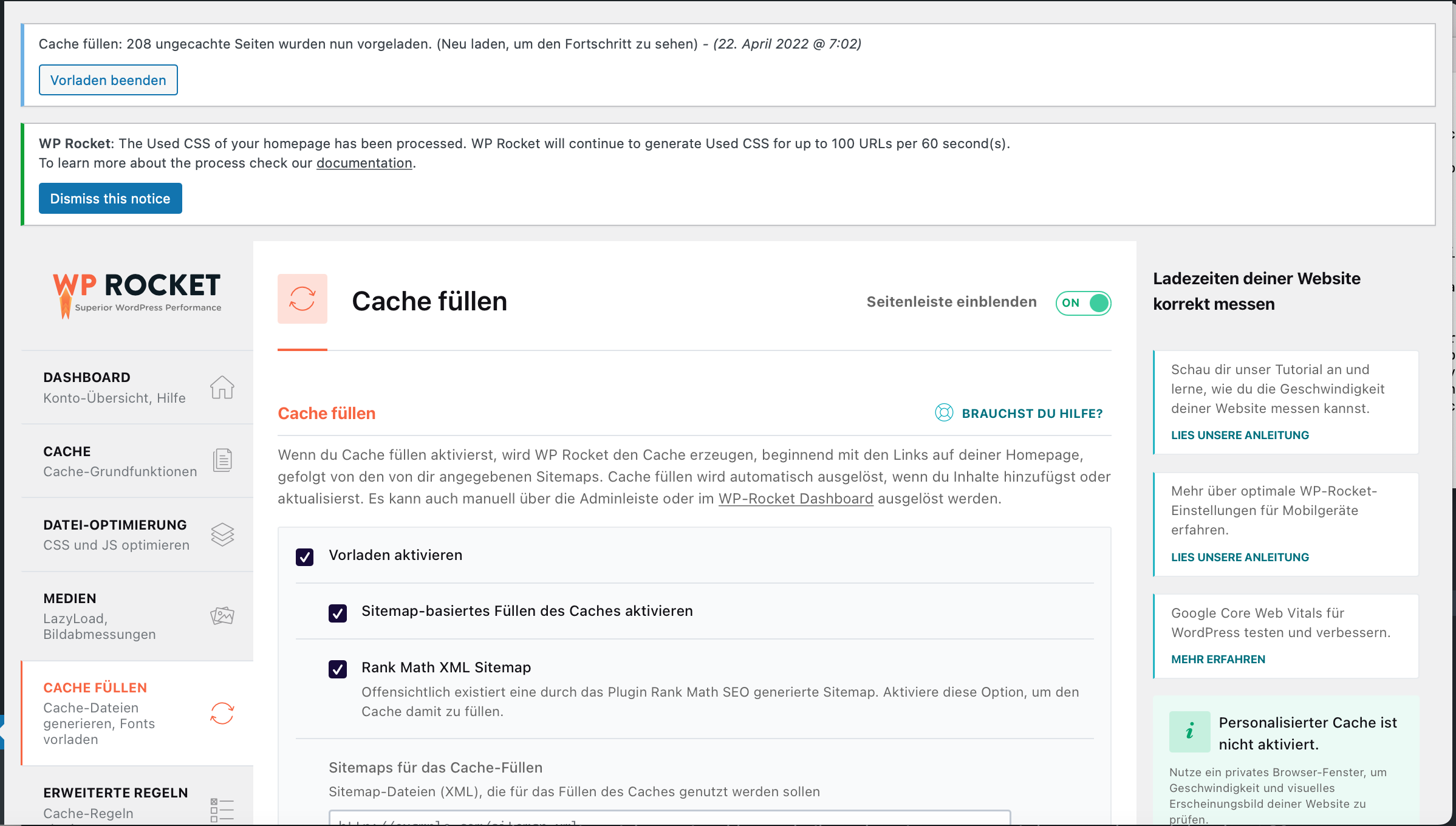This screenshot has width=1456, height=826.
Task: Click the Seitenleiste einblenden label
Action: pyautogui.click(x=951, y=302)
